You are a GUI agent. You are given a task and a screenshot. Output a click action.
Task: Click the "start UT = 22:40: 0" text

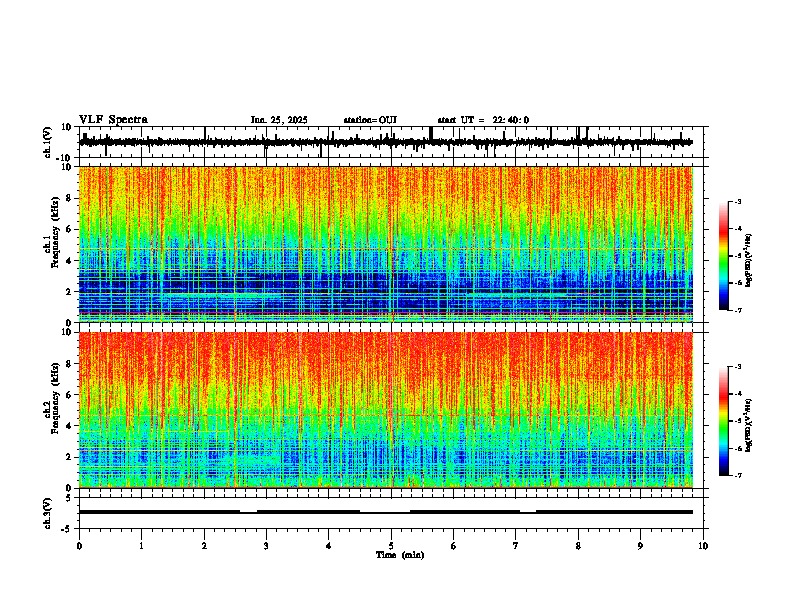tap(483, 120)
